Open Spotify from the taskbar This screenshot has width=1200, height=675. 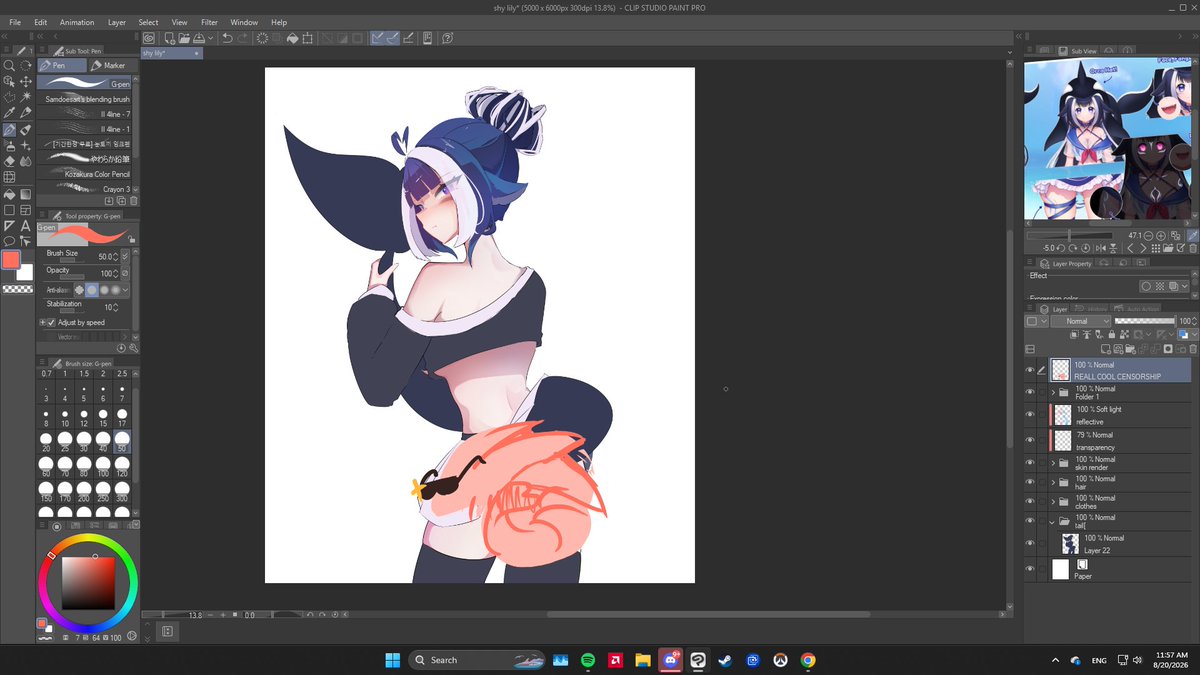588,660
